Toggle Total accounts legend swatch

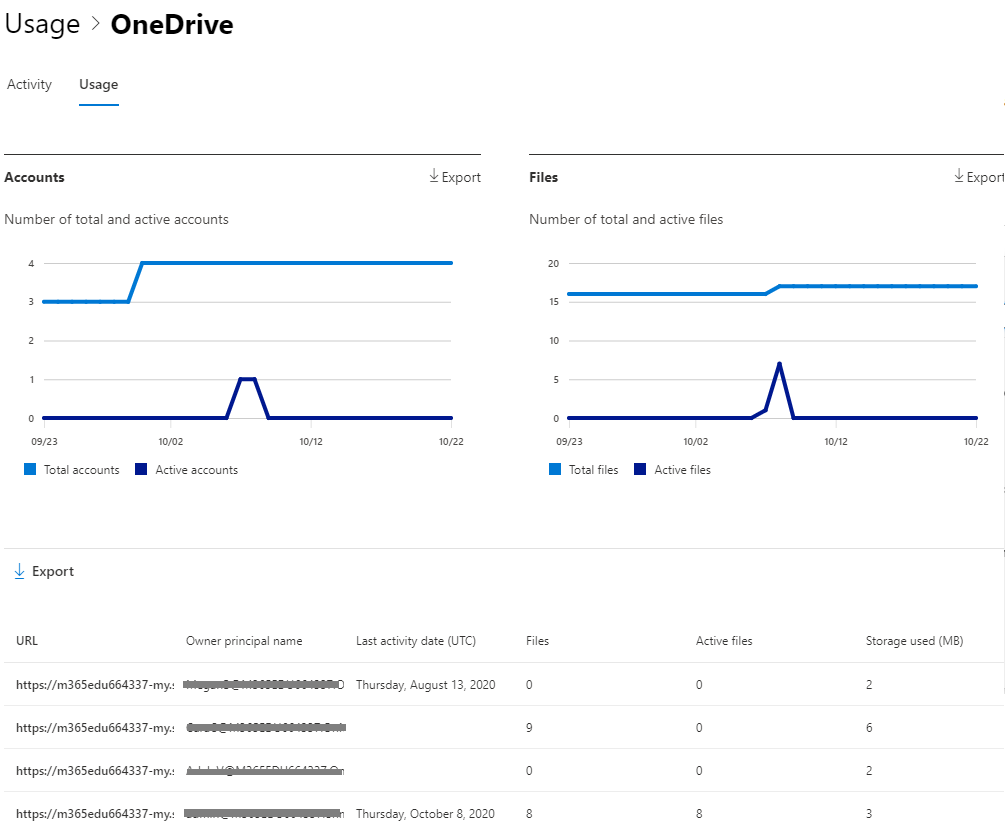pos(30,469)
